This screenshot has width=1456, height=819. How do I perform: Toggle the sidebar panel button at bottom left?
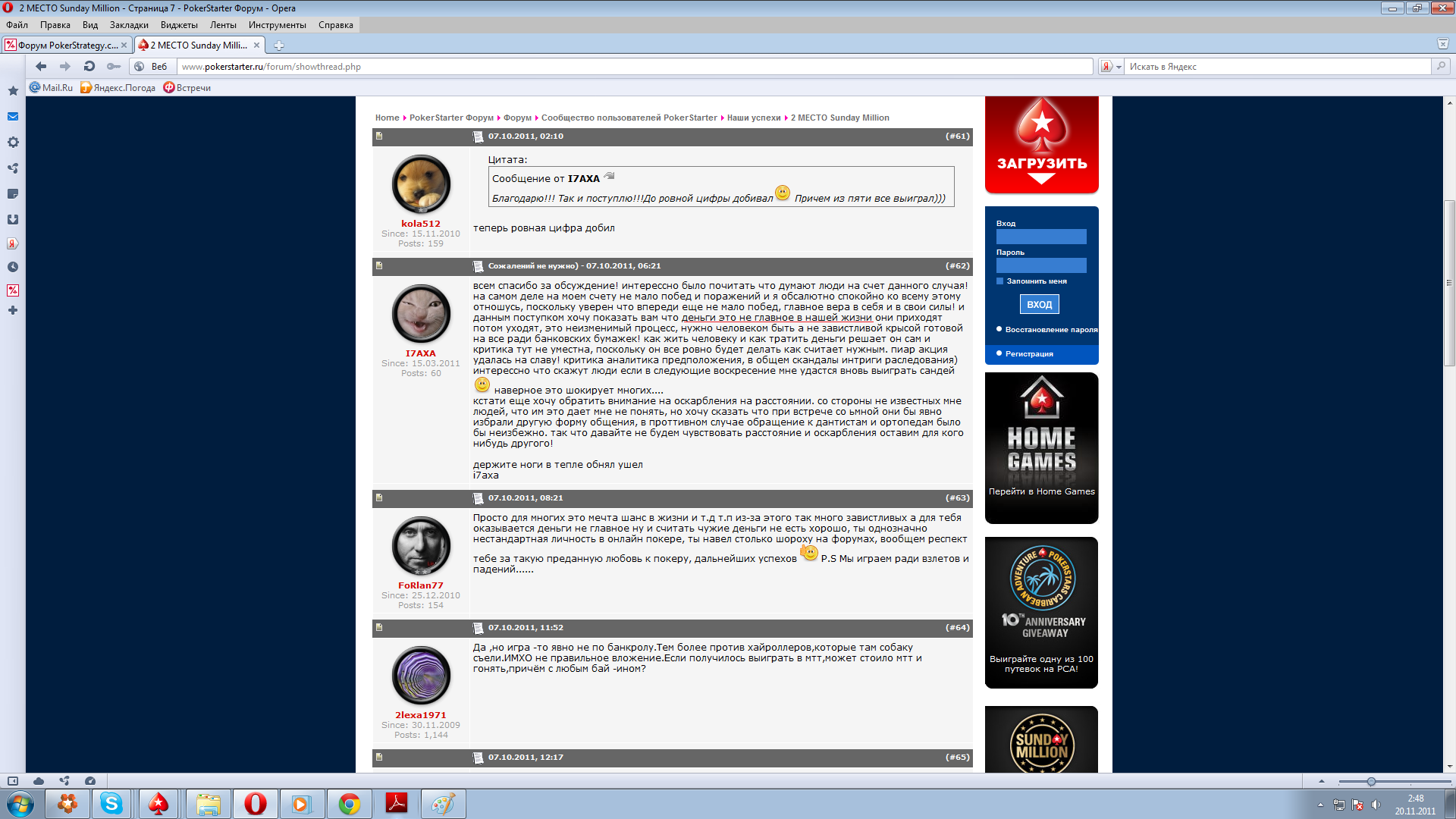coord(13,781)
